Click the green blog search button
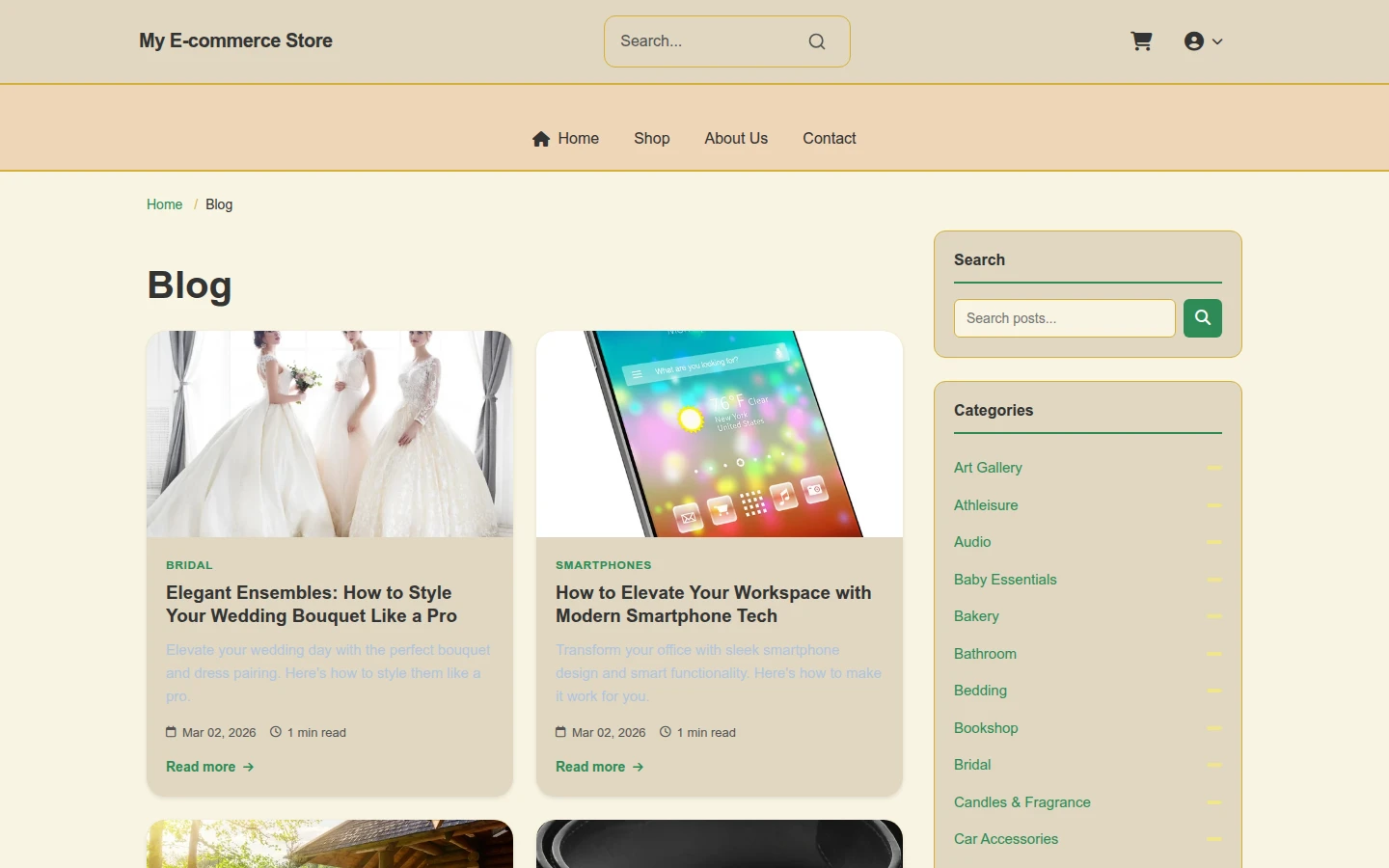Screen dimensions: 1389x868 click(x=1203, y=318)
